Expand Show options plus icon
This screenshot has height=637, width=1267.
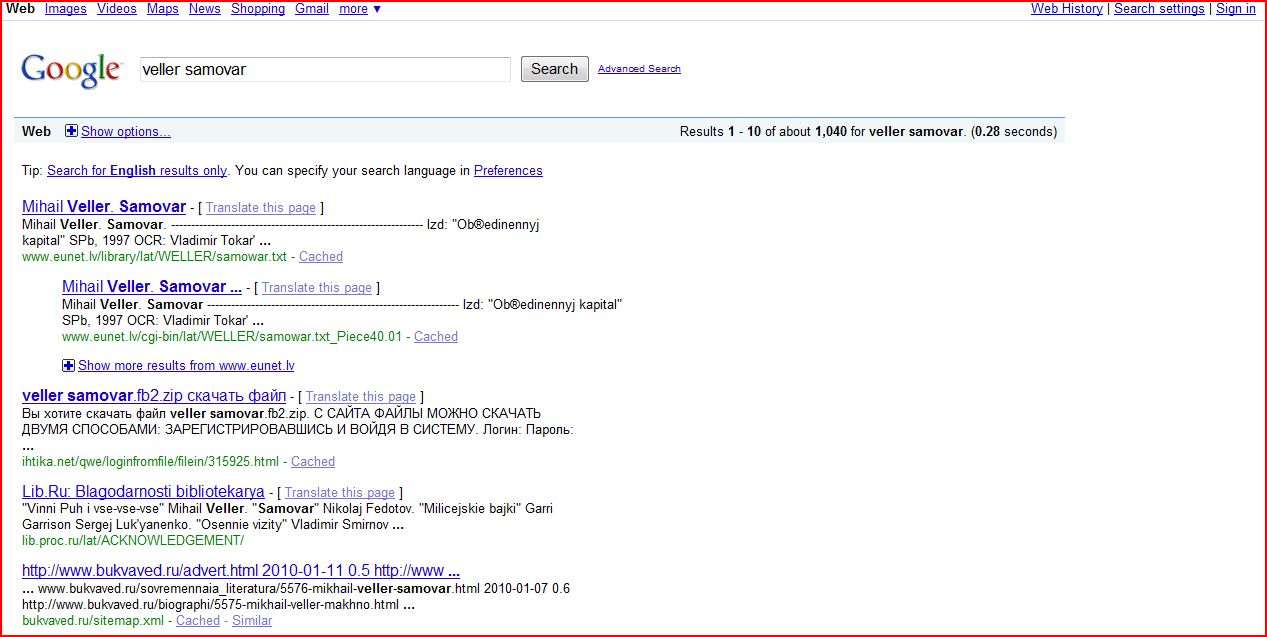pyautogui.click(x=71, y=131)
